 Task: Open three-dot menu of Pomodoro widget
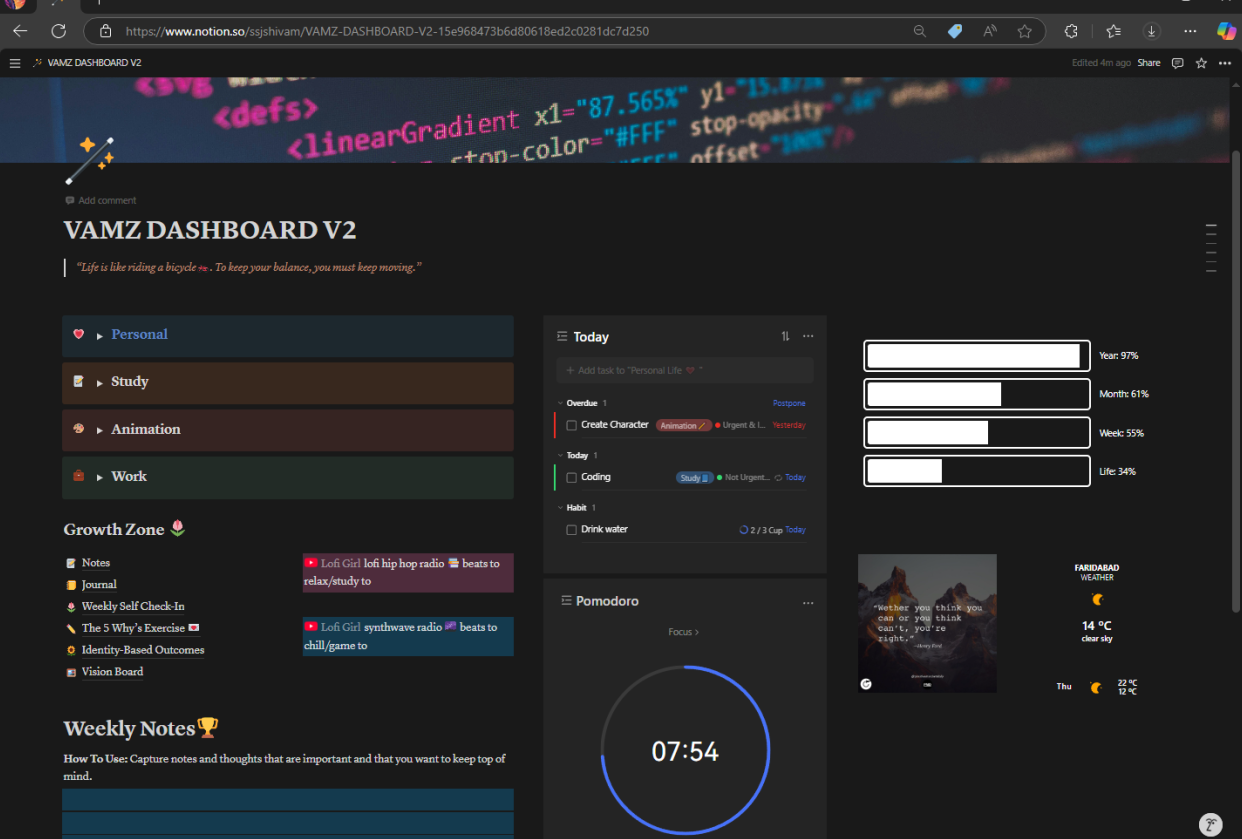[x=808, y=603]
